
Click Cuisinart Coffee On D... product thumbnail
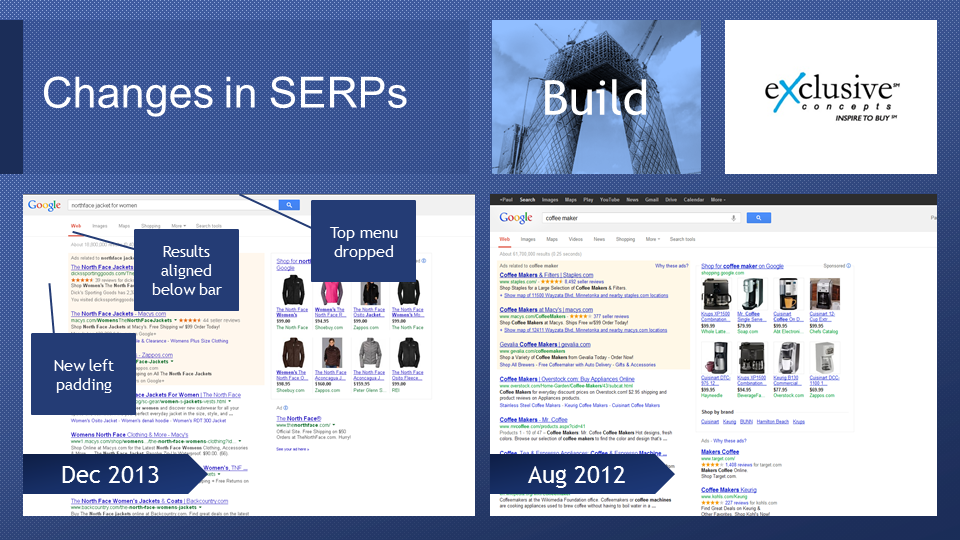pos(787,293)
